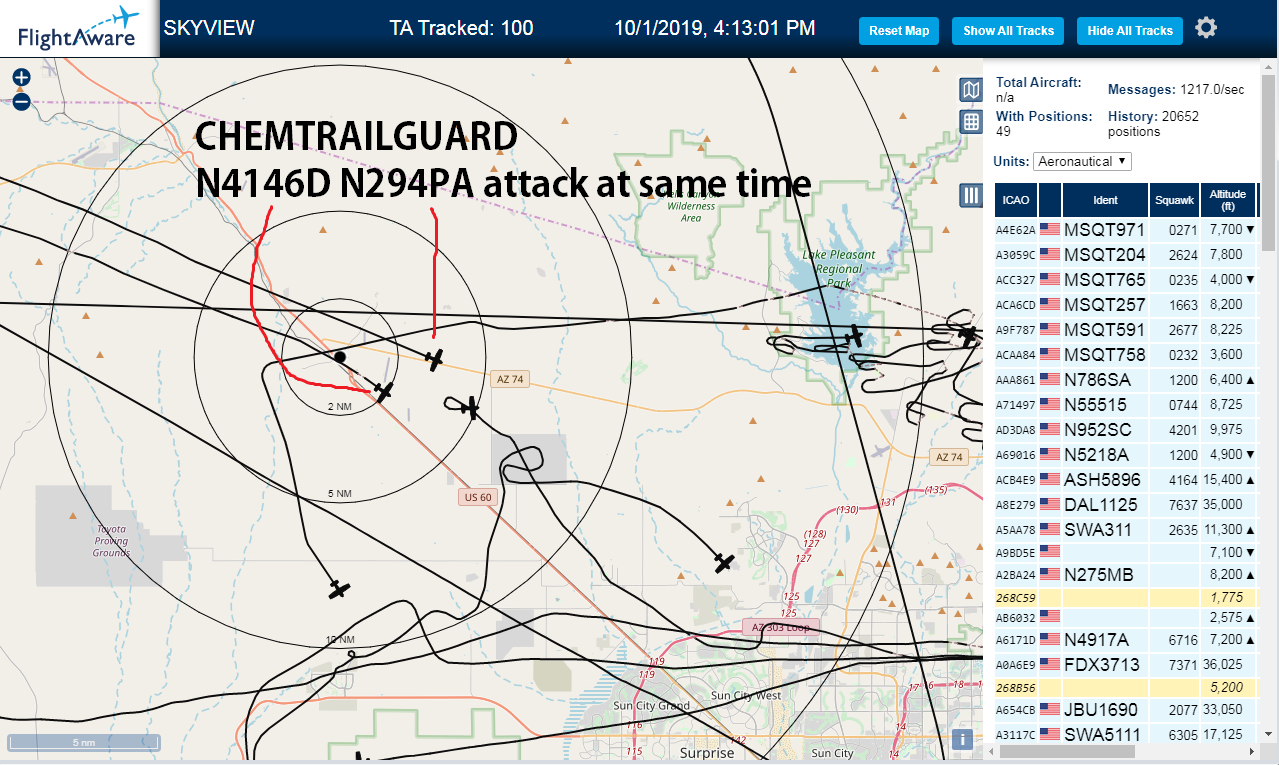Select aircraft icon where red straight line ends
1279x765 pixels.
(434, 359)
